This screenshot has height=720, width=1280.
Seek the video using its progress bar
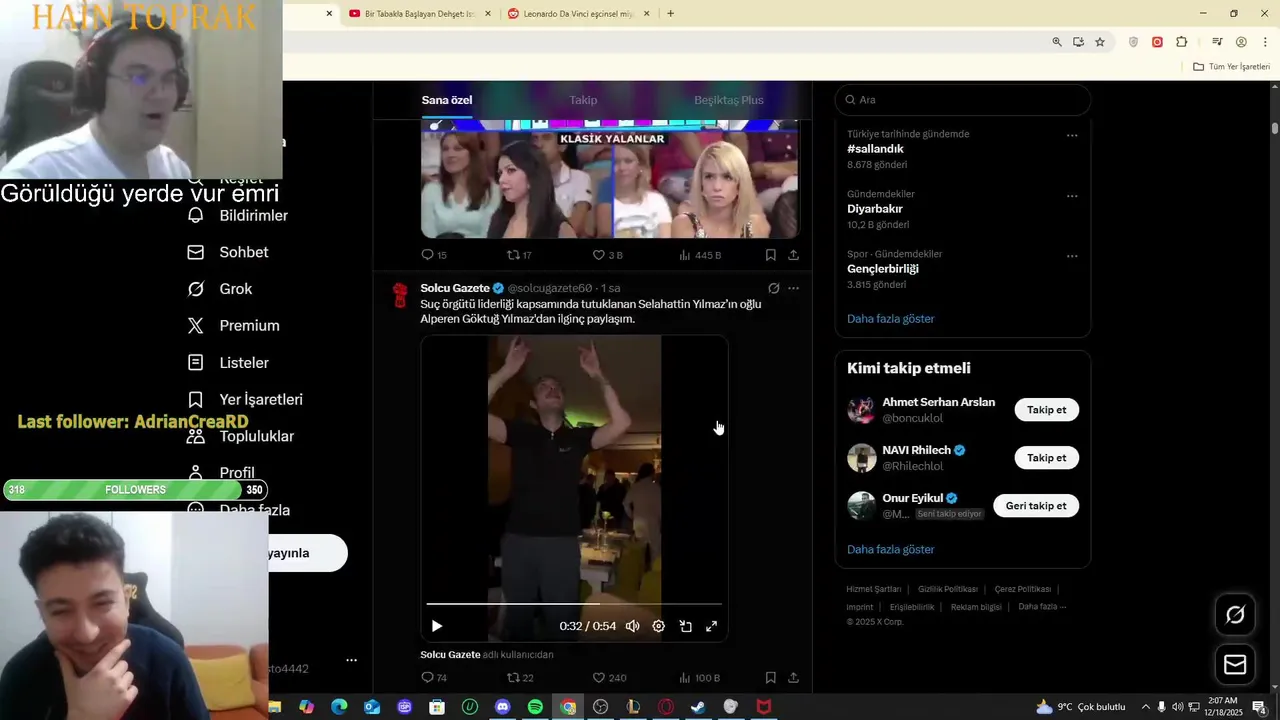coord(574,604)
